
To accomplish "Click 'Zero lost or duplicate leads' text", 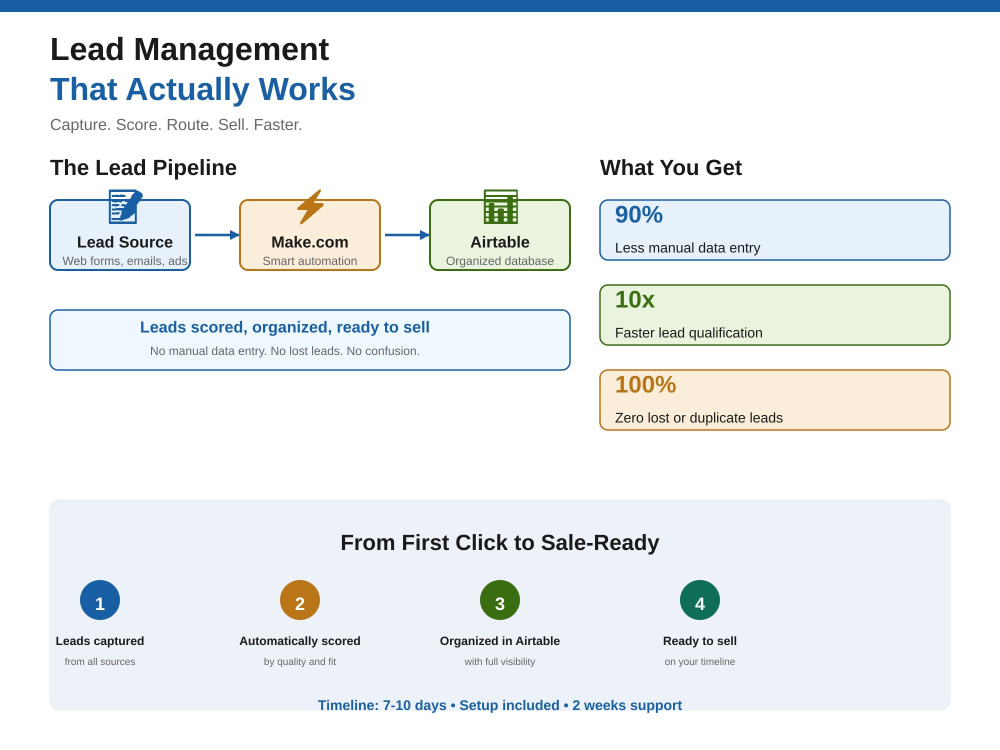I will coord(699,418).
